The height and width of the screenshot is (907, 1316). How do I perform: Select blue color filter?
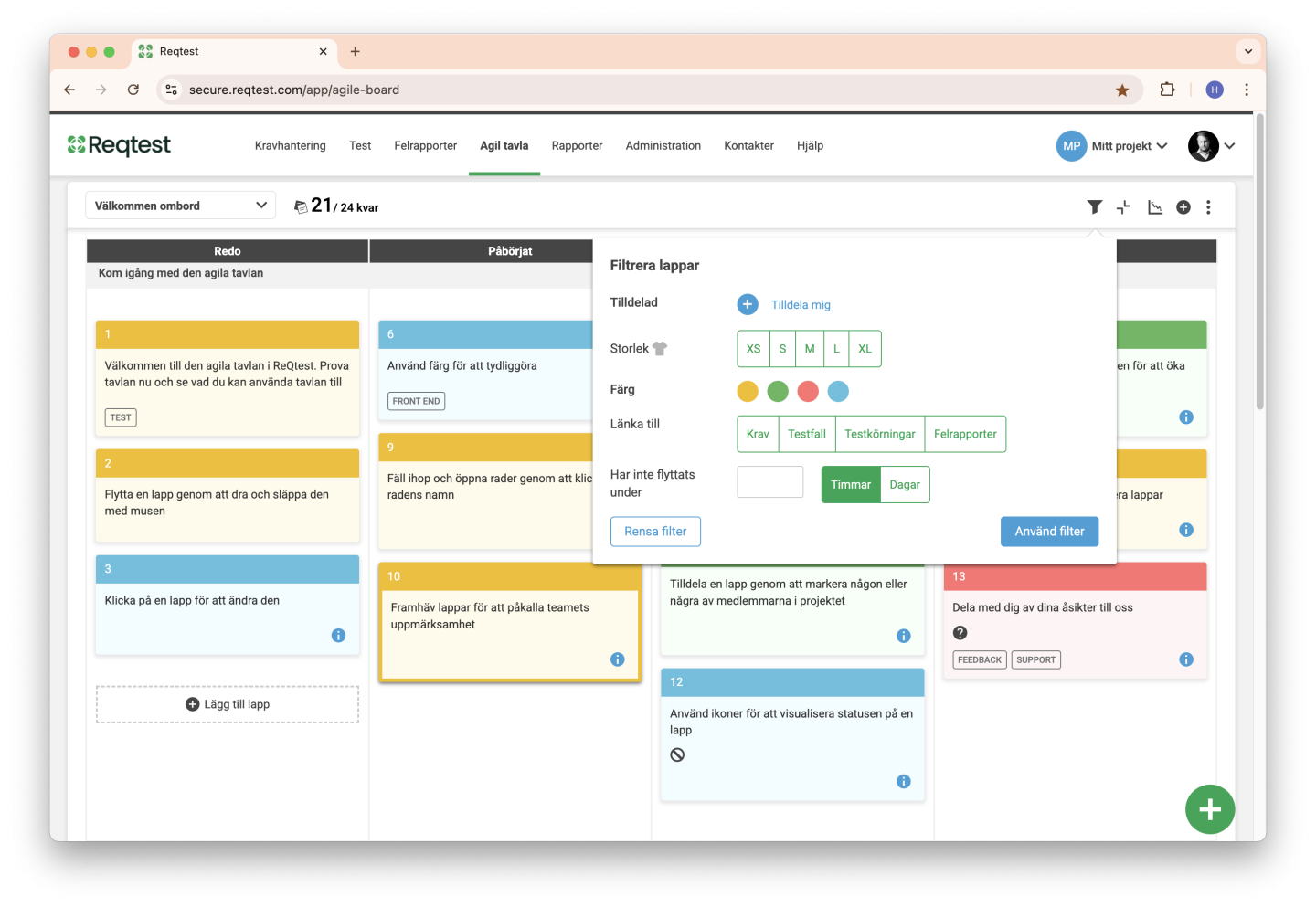838,391
